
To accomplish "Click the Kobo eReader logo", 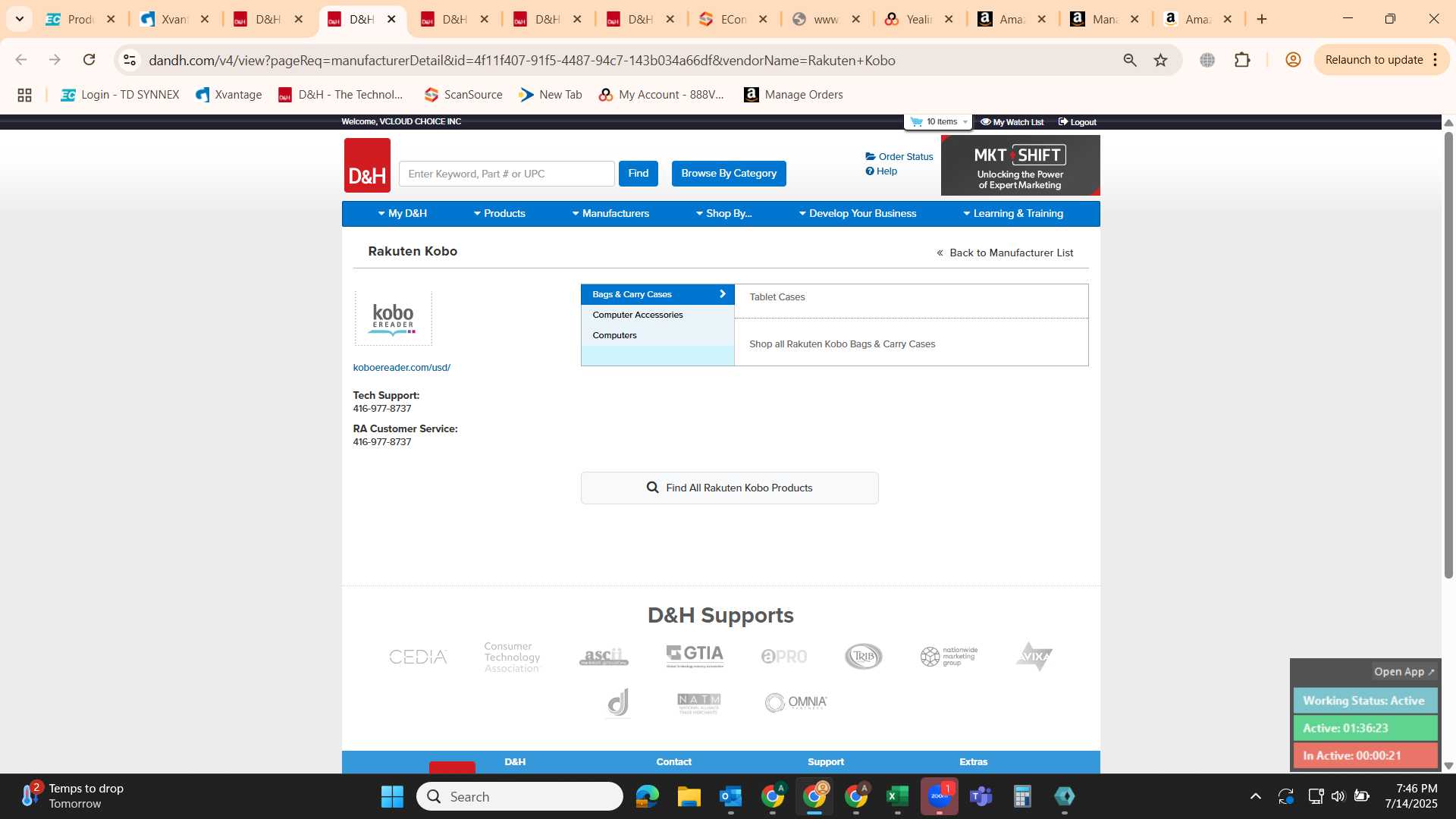I will [394, 319].
